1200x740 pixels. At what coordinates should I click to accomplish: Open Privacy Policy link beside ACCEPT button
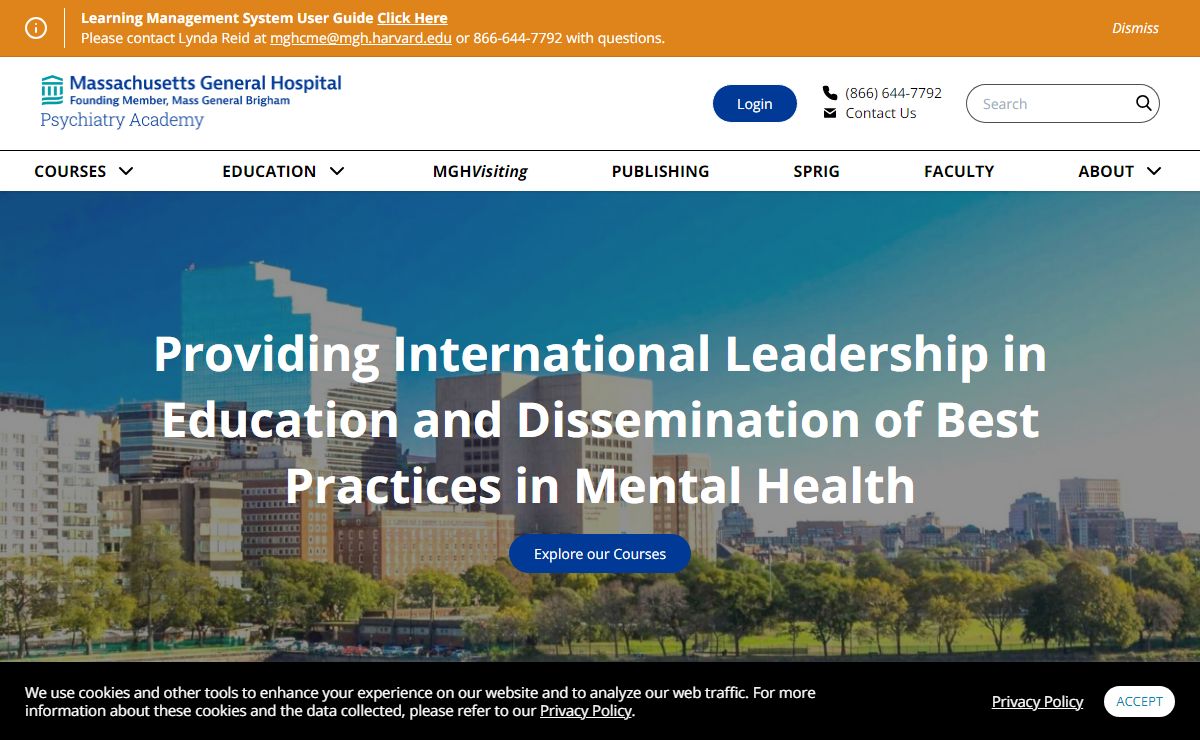(1037, 701)
